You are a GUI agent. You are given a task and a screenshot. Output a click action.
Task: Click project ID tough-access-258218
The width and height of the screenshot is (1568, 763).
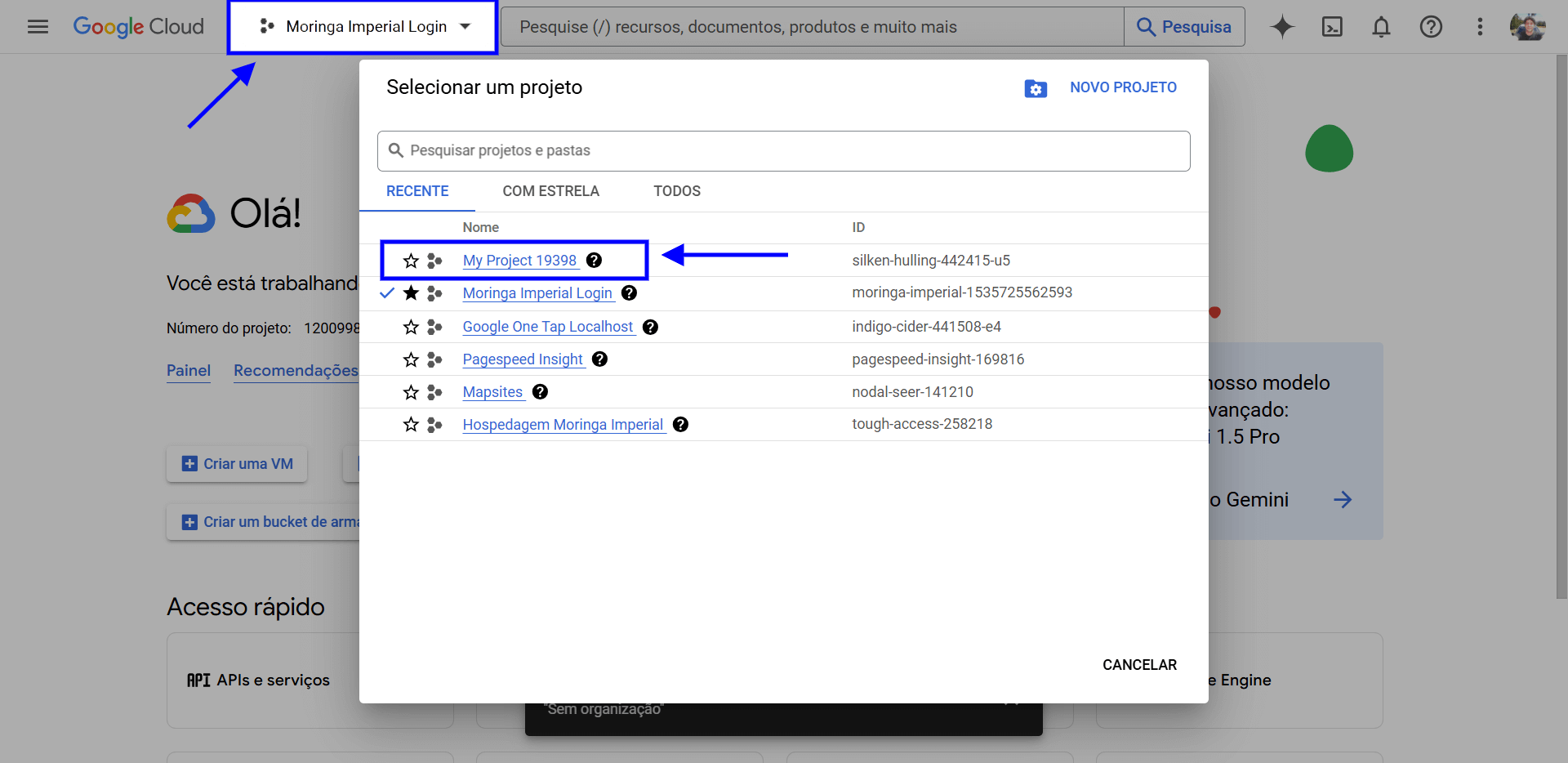[x=922, y=424]
